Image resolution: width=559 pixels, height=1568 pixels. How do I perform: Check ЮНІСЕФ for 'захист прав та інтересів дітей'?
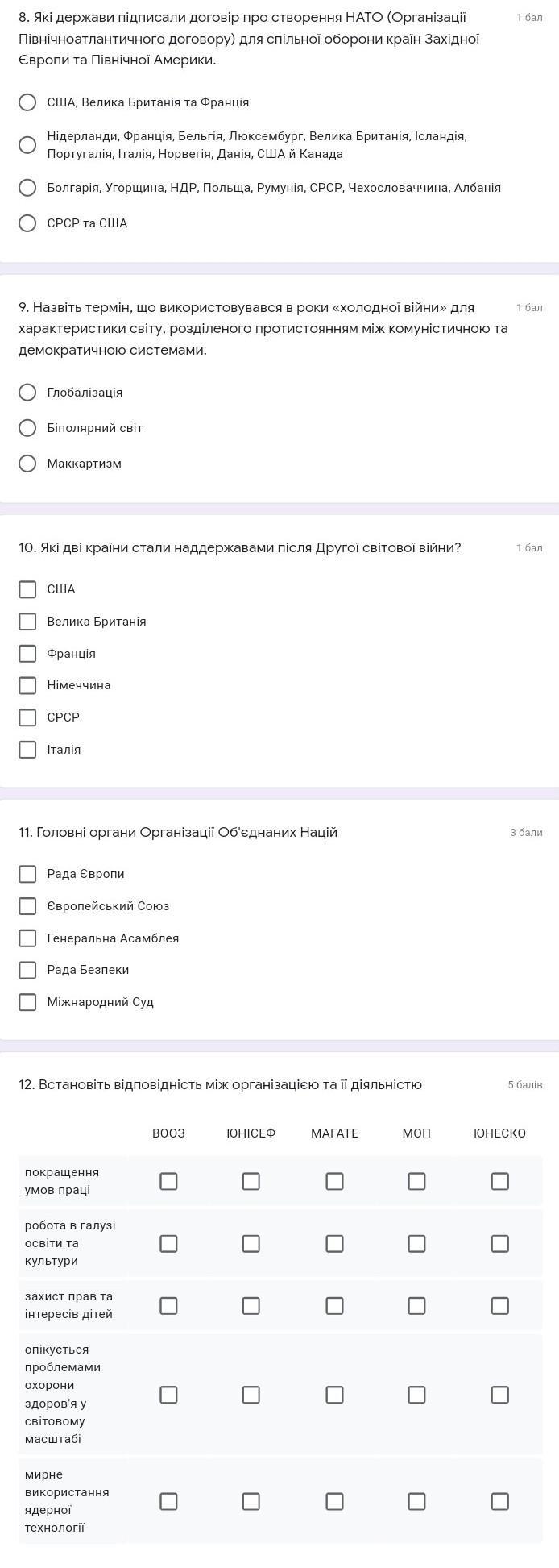click(251, 1305)
